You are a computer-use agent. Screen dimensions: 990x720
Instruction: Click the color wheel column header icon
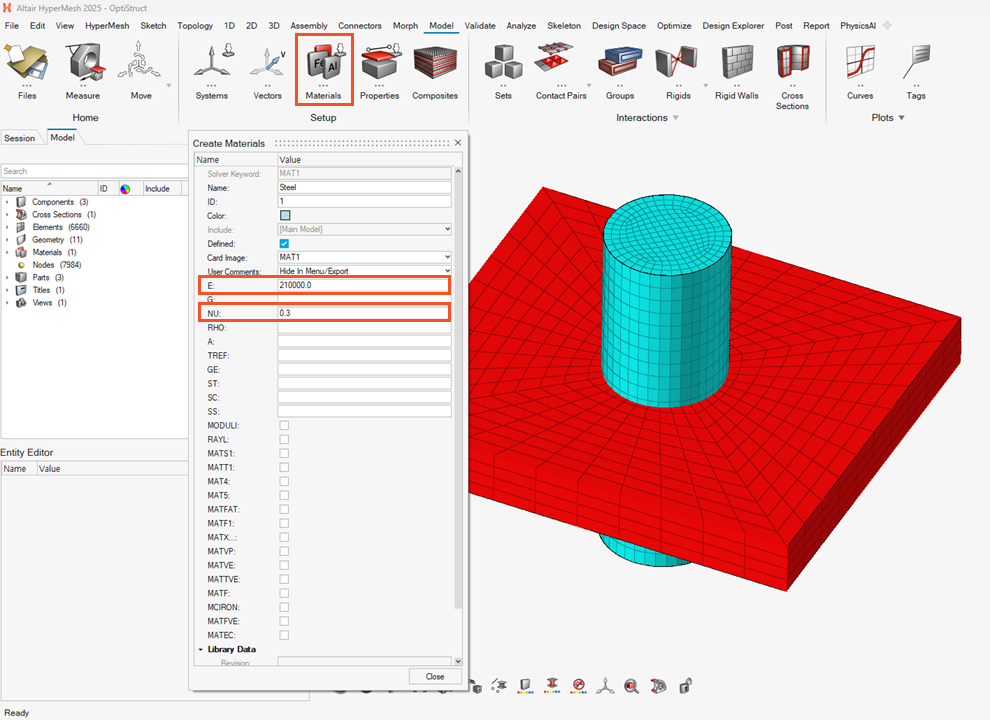point(125,188)
